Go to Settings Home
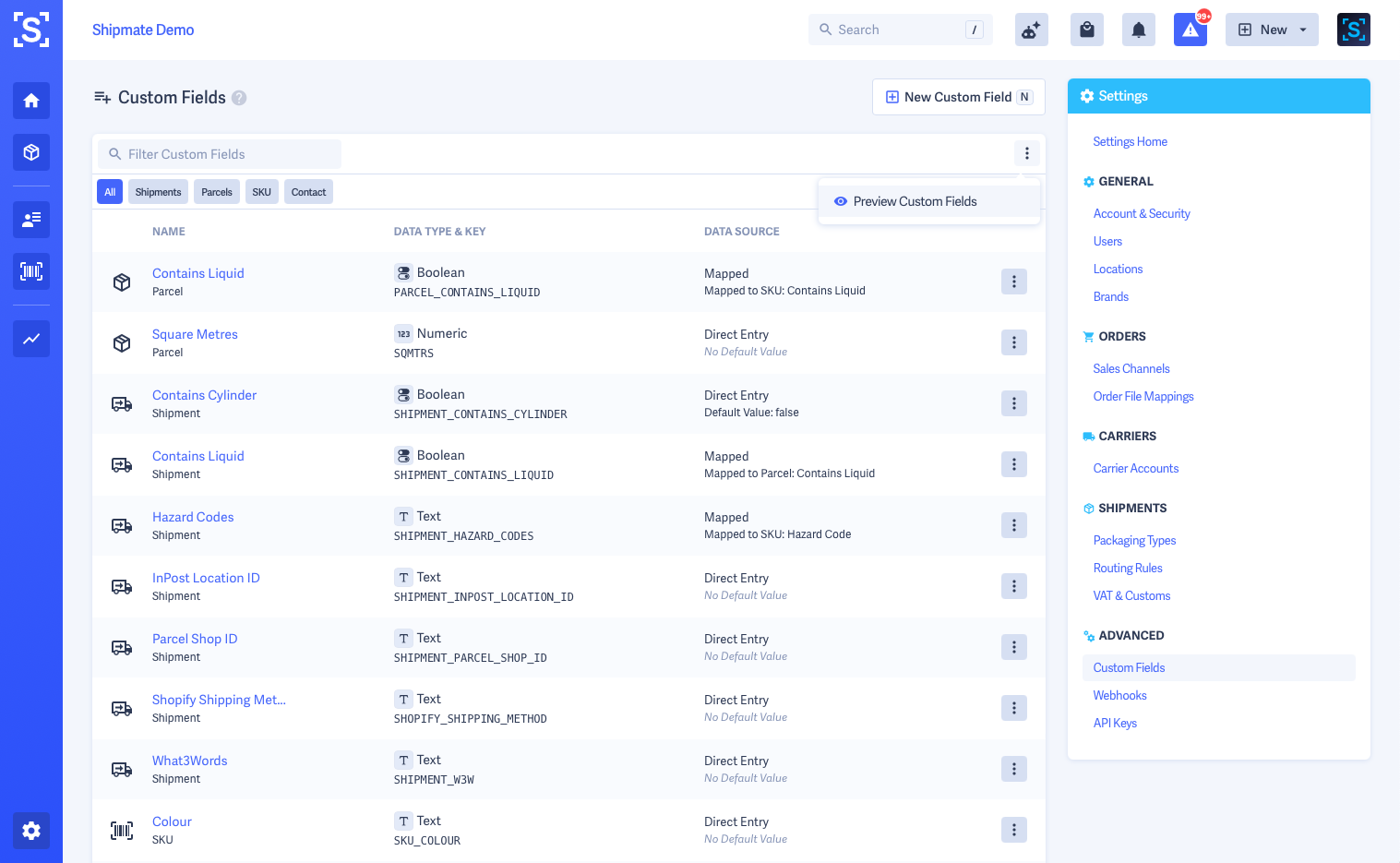Image resolution: width=1400 pixels, height=863 pixels. coord(1130,141)
